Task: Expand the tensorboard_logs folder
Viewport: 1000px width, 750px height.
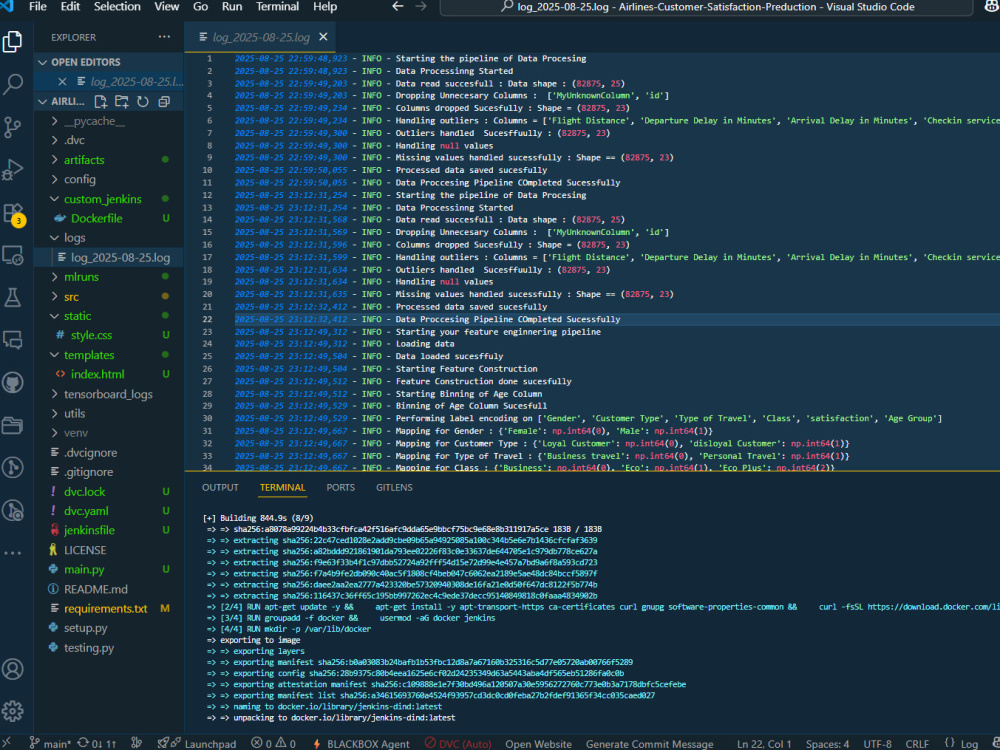Action: click(109, 394)
